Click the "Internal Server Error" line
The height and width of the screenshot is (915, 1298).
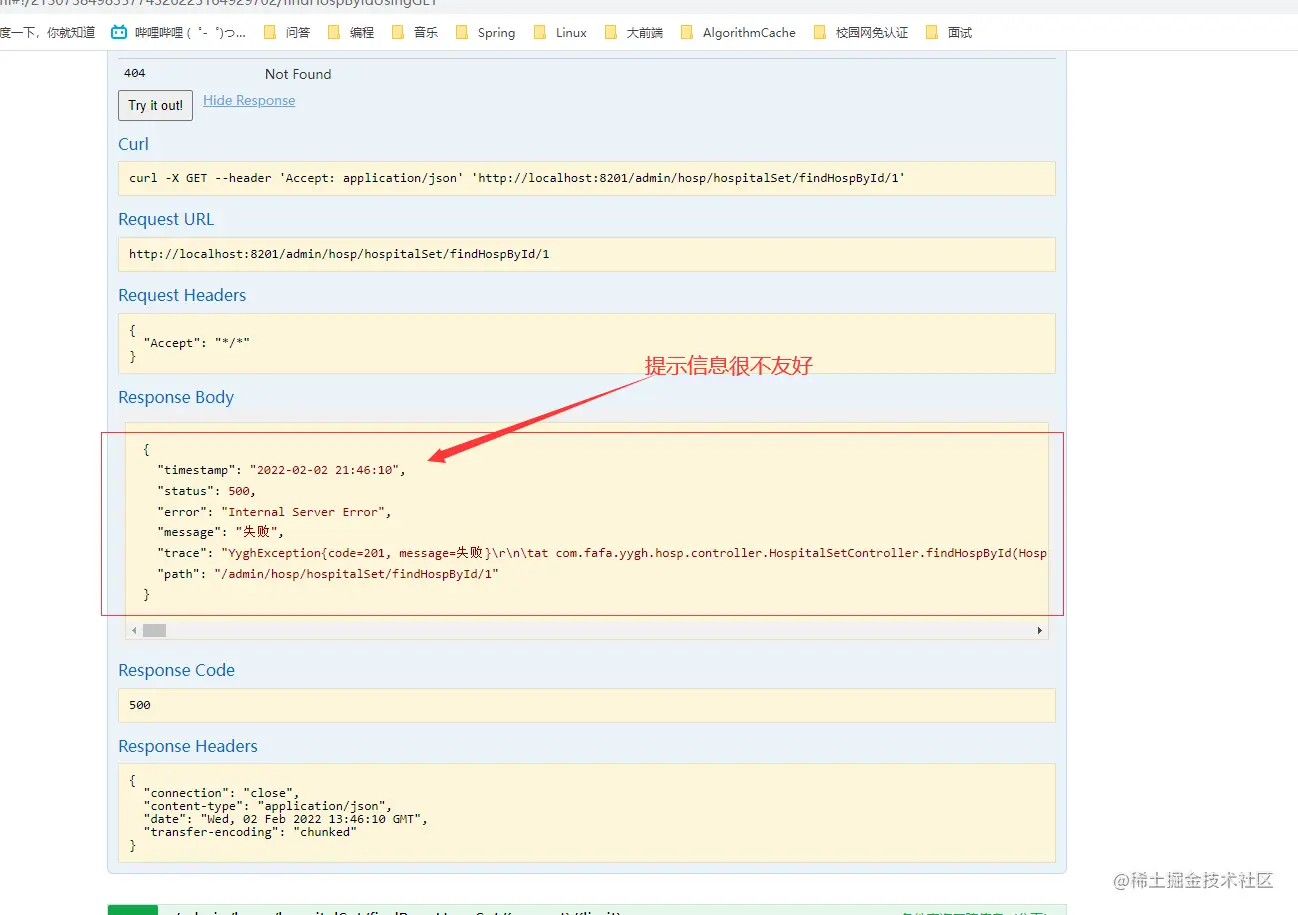coord(274,512)
